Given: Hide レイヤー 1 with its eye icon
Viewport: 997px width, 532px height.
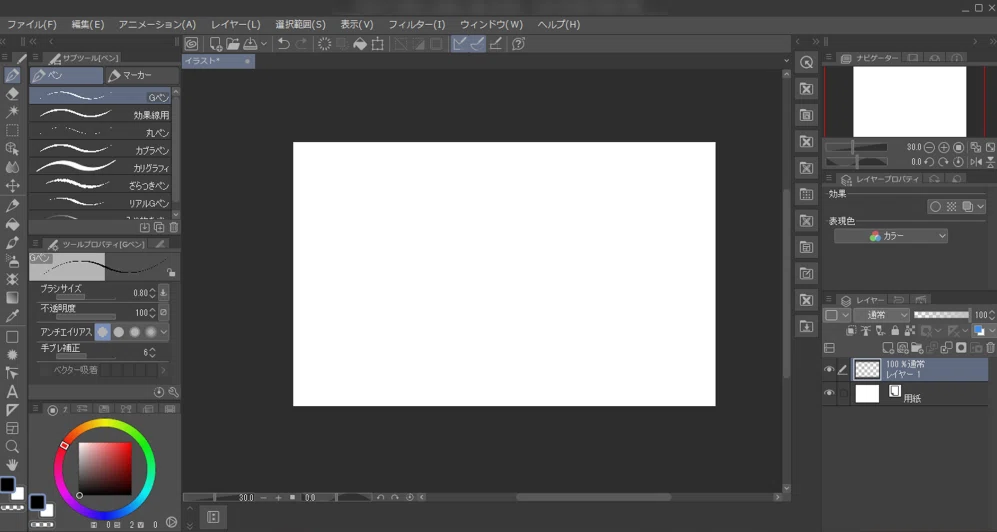Looking at the screenshot, I should pyautogui.click(x=829, y=369).
